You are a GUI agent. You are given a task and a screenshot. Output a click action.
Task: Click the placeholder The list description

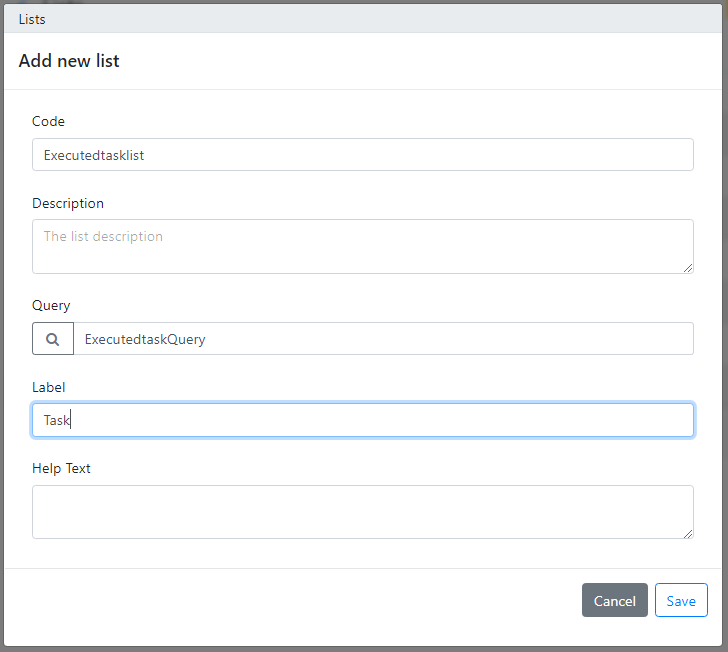(103, 236)
